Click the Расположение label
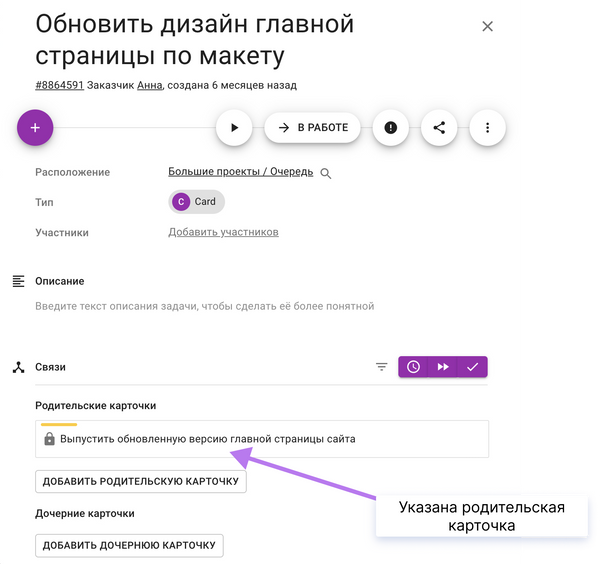 [73, 172]
